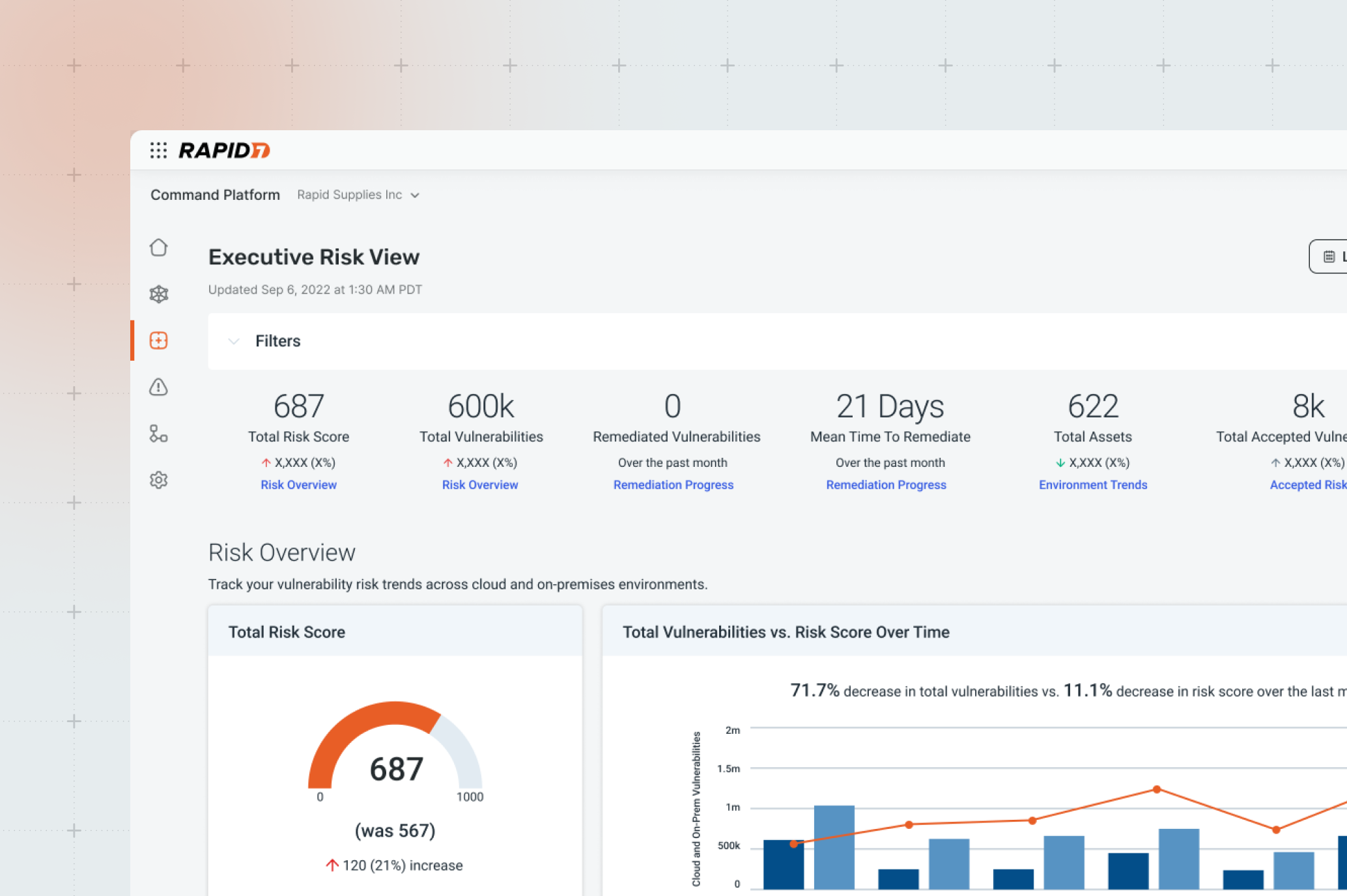
Task: Click the Rapid7 logo
Action: 224,150
